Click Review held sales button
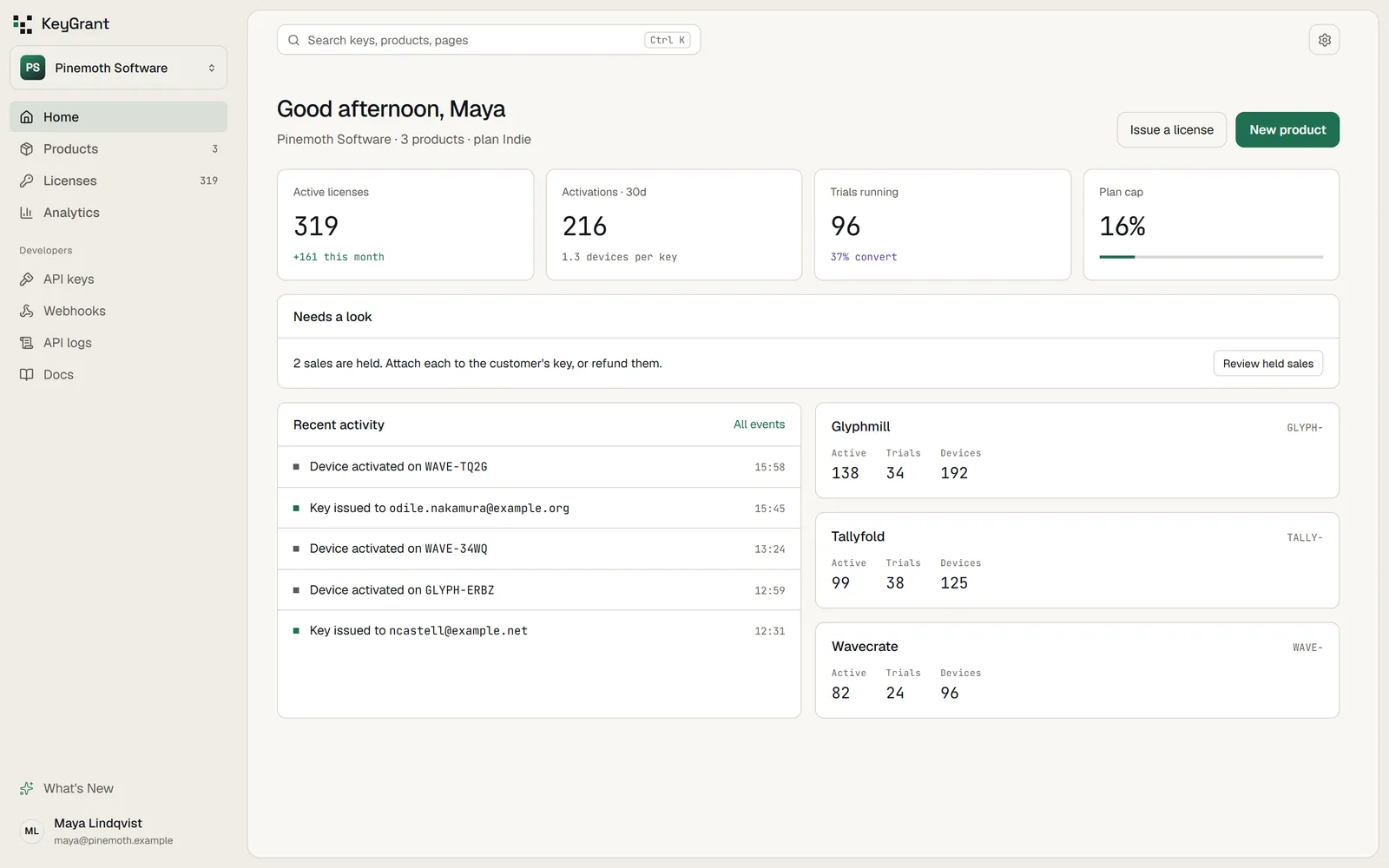The height and width of the screenshot is (868, 1389). click(x=1267, y=364)
